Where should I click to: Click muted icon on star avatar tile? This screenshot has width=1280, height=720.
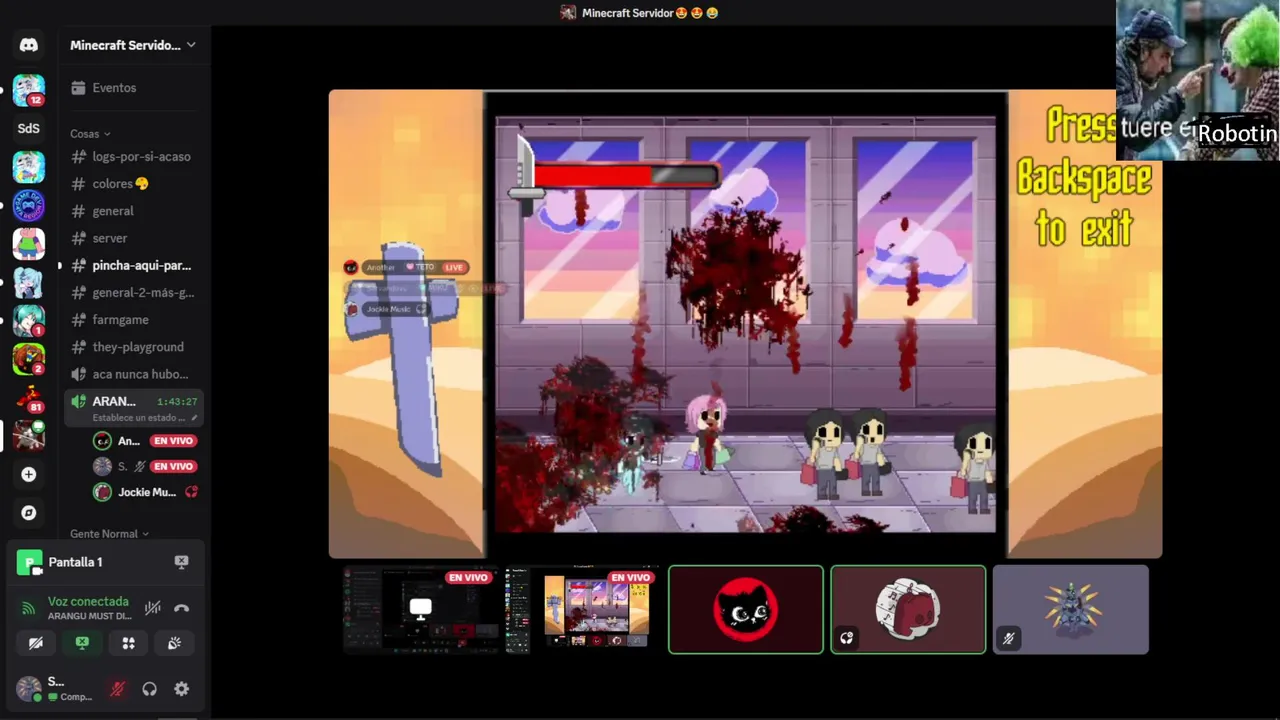[1009, 638]
